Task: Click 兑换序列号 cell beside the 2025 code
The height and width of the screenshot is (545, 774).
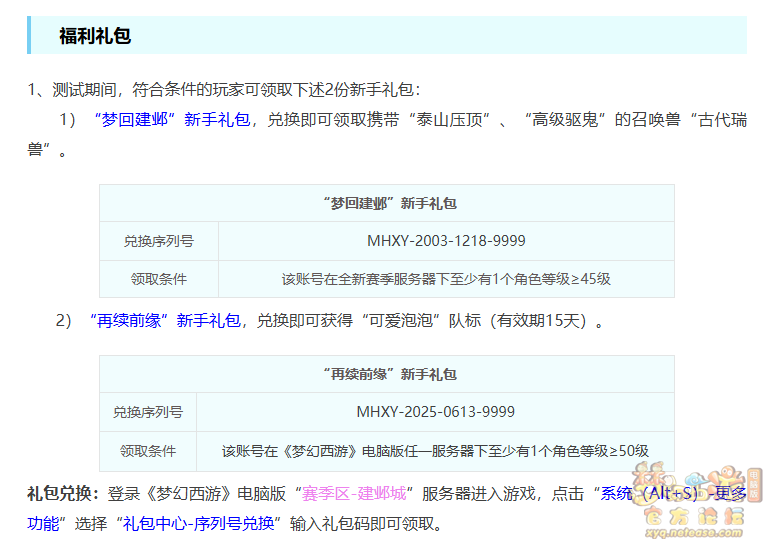Action: pyautogui.click(x=148, y=412)
